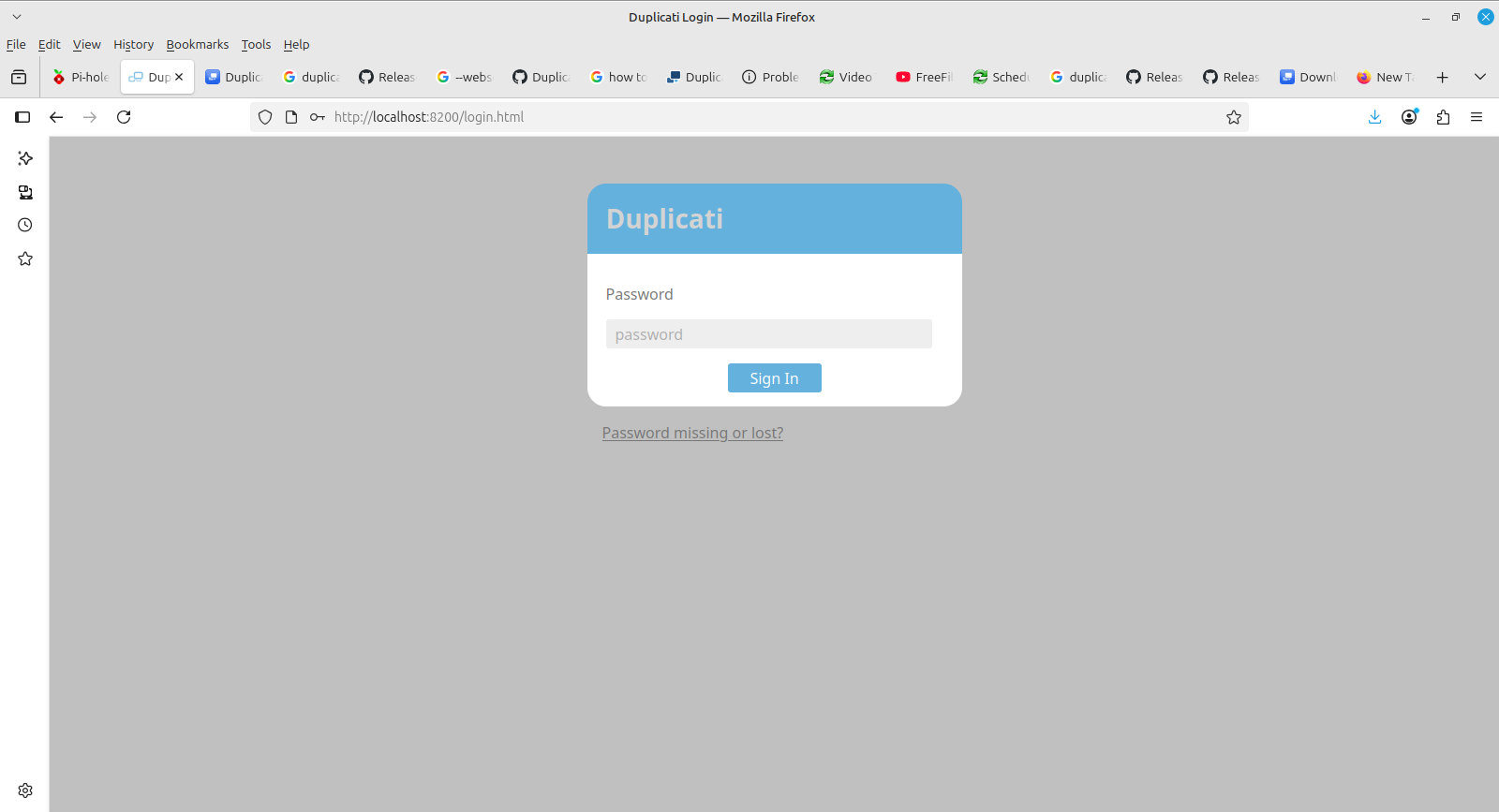Switch to the Video tab

click(848, 77)
